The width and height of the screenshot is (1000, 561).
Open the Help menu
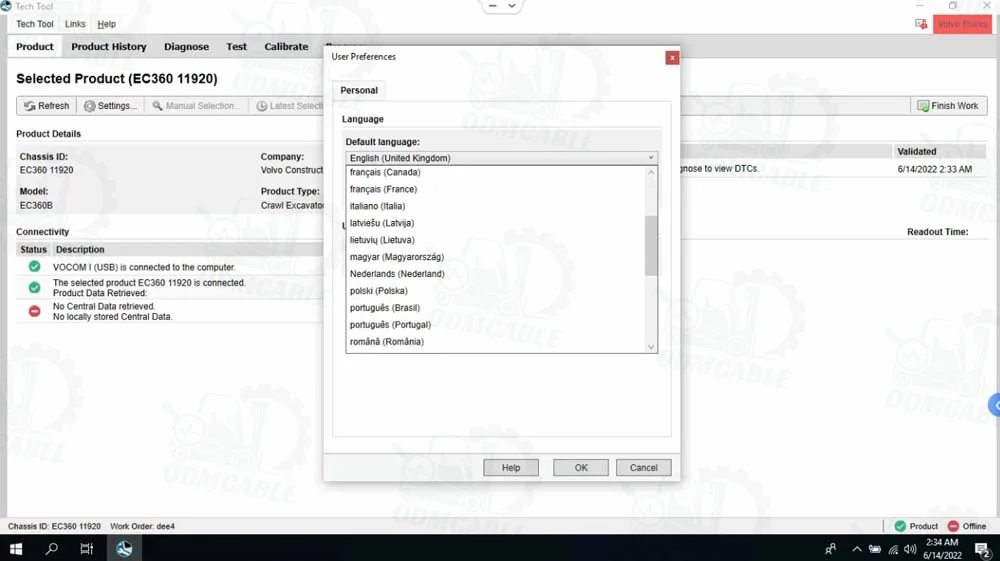point(107,24)
